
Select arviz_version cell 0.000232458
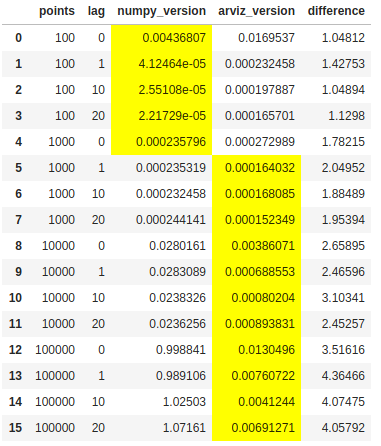pyautogui.click(x=256, y=64)
